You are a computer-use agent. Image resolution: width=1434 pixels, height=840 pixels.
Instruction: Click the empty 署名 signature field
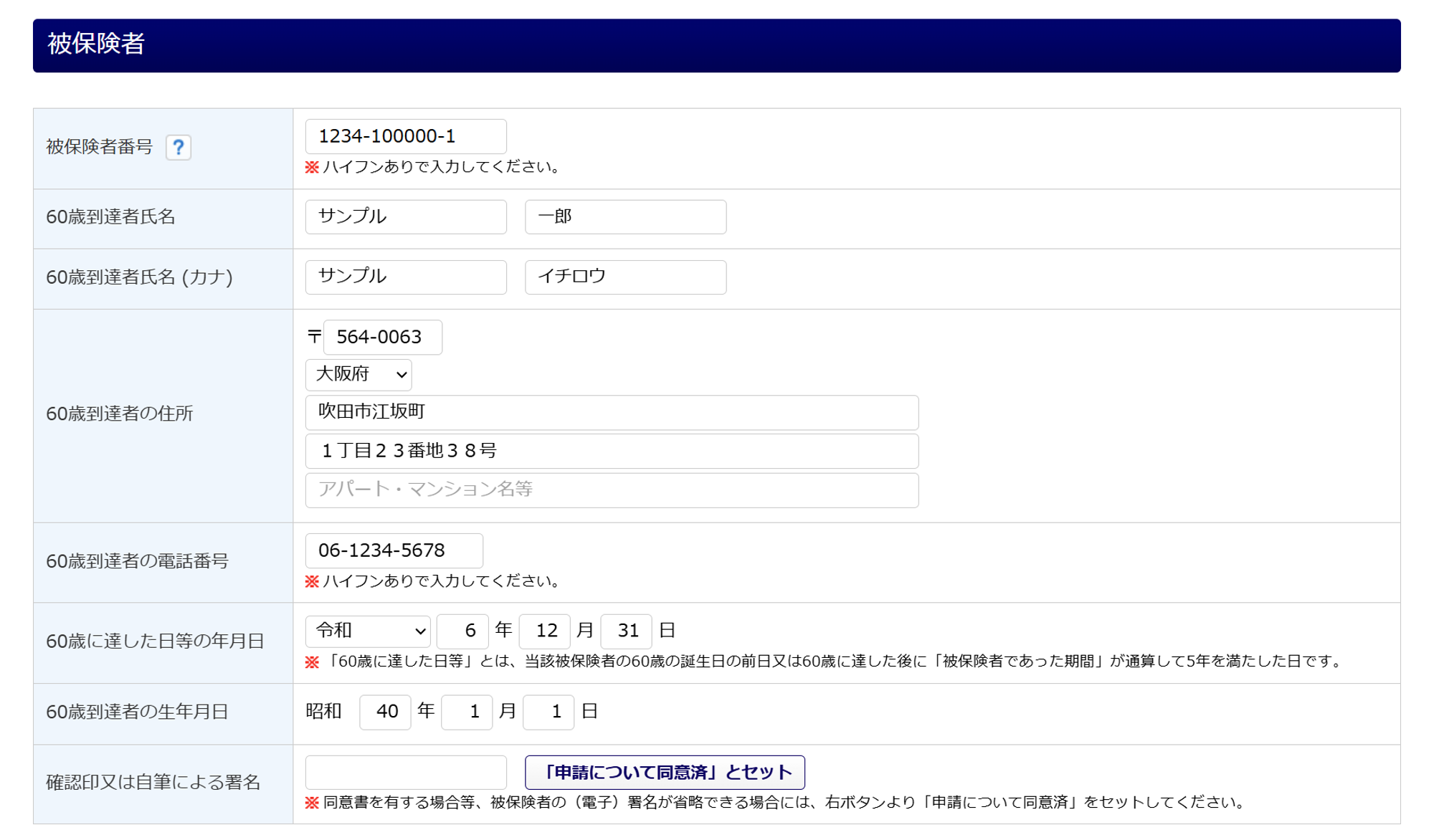[406, 773]
